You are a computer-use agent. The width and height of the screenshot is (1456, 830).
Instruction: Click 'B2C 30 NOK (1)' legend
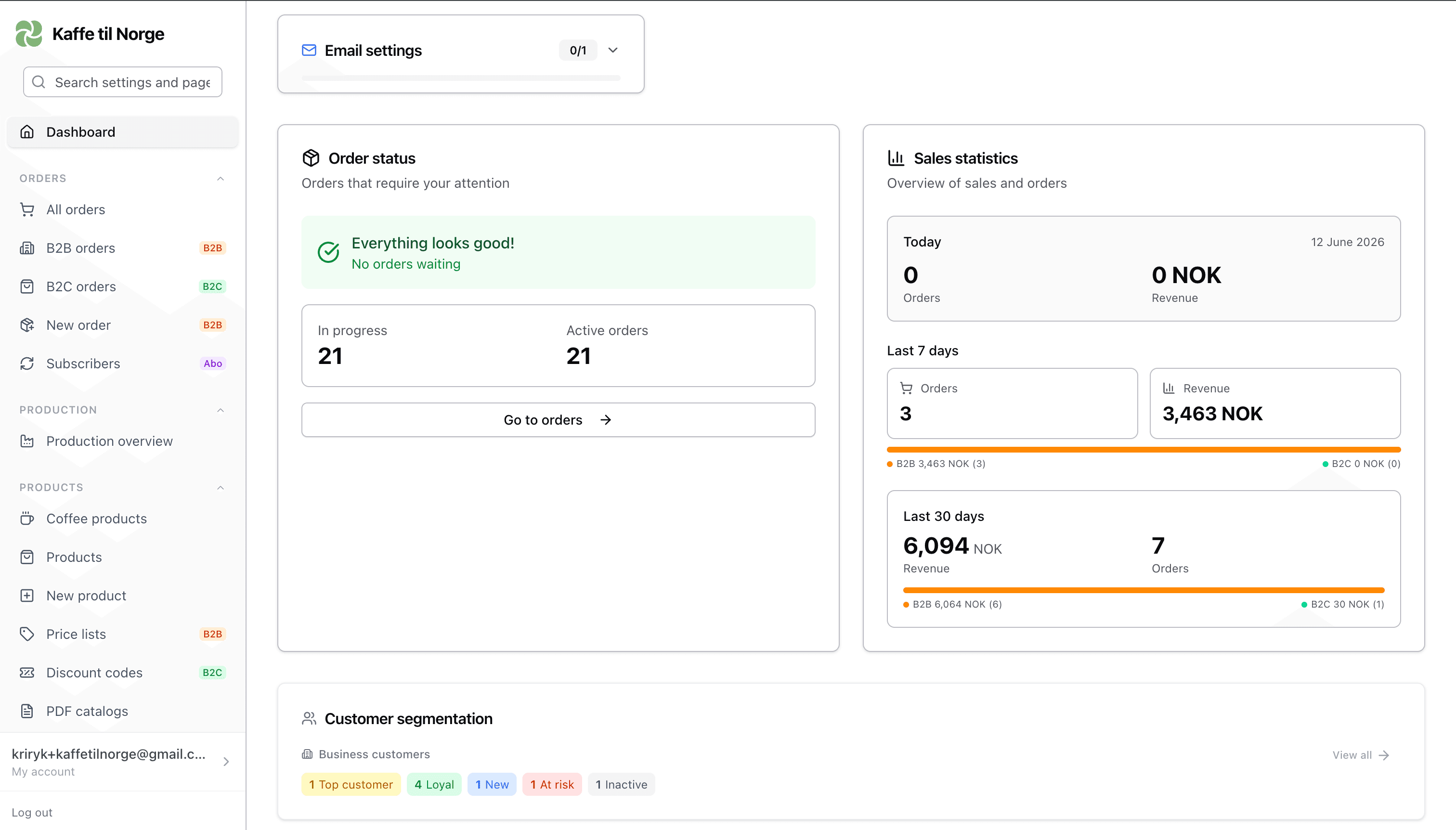(1342, 604)
